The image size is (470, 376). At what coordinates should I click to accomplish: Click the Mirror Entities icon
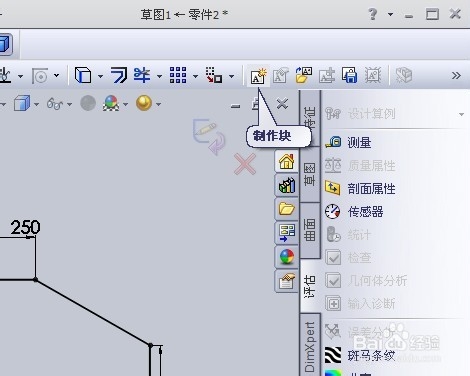click(142, 75)
